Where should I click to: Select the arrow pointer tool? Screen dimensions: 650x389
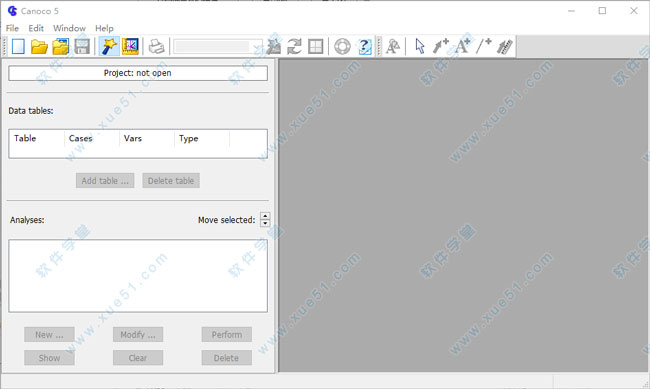[x=420, y=46]
